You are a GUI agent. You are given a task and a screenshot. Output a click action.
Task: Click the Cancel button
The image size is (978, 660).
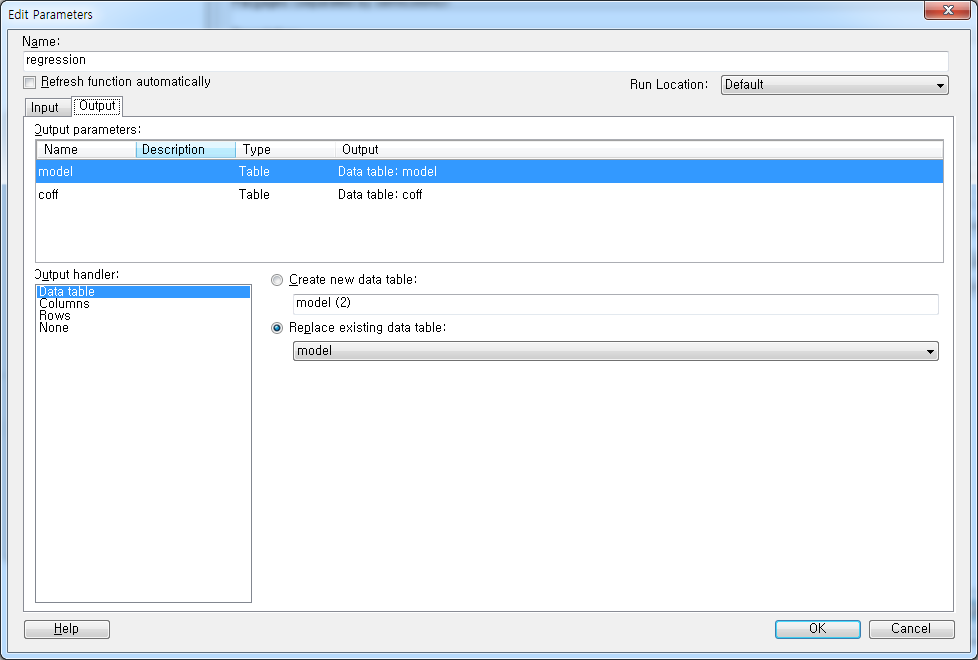coord(911,629)
